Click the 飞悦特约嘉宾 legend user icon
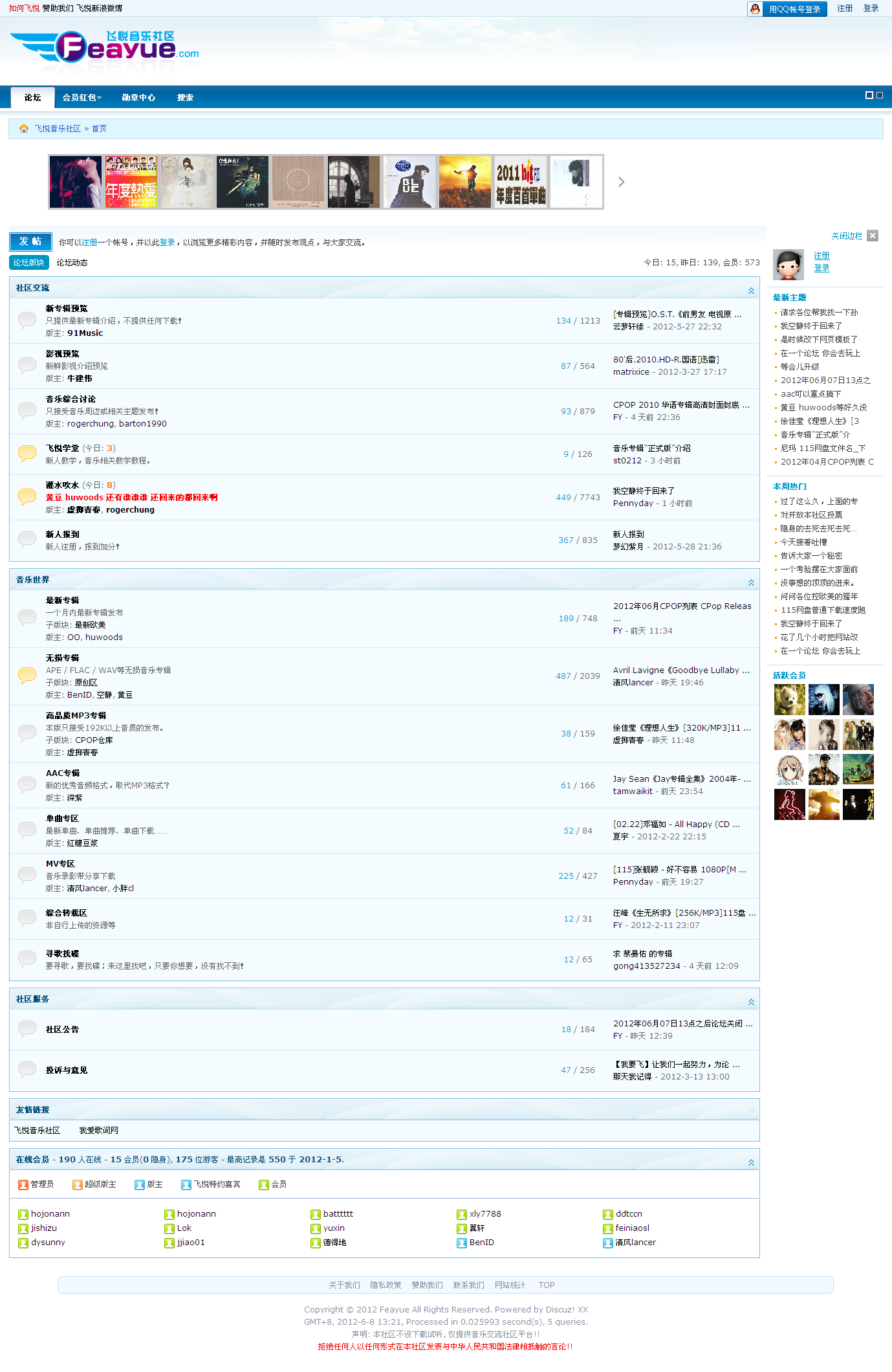 point(186,1184)
